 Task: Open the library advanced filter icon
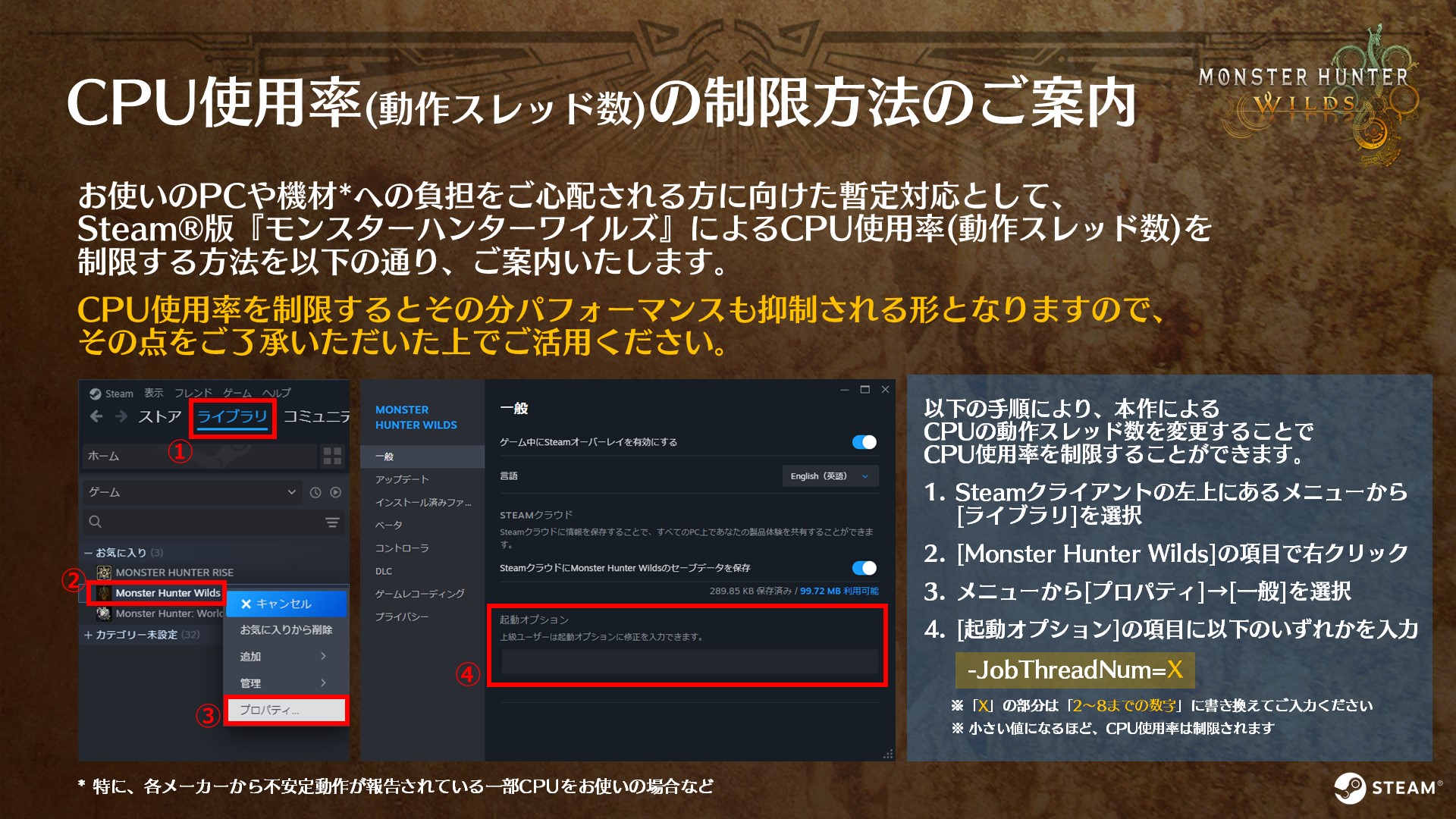(332, 522)
